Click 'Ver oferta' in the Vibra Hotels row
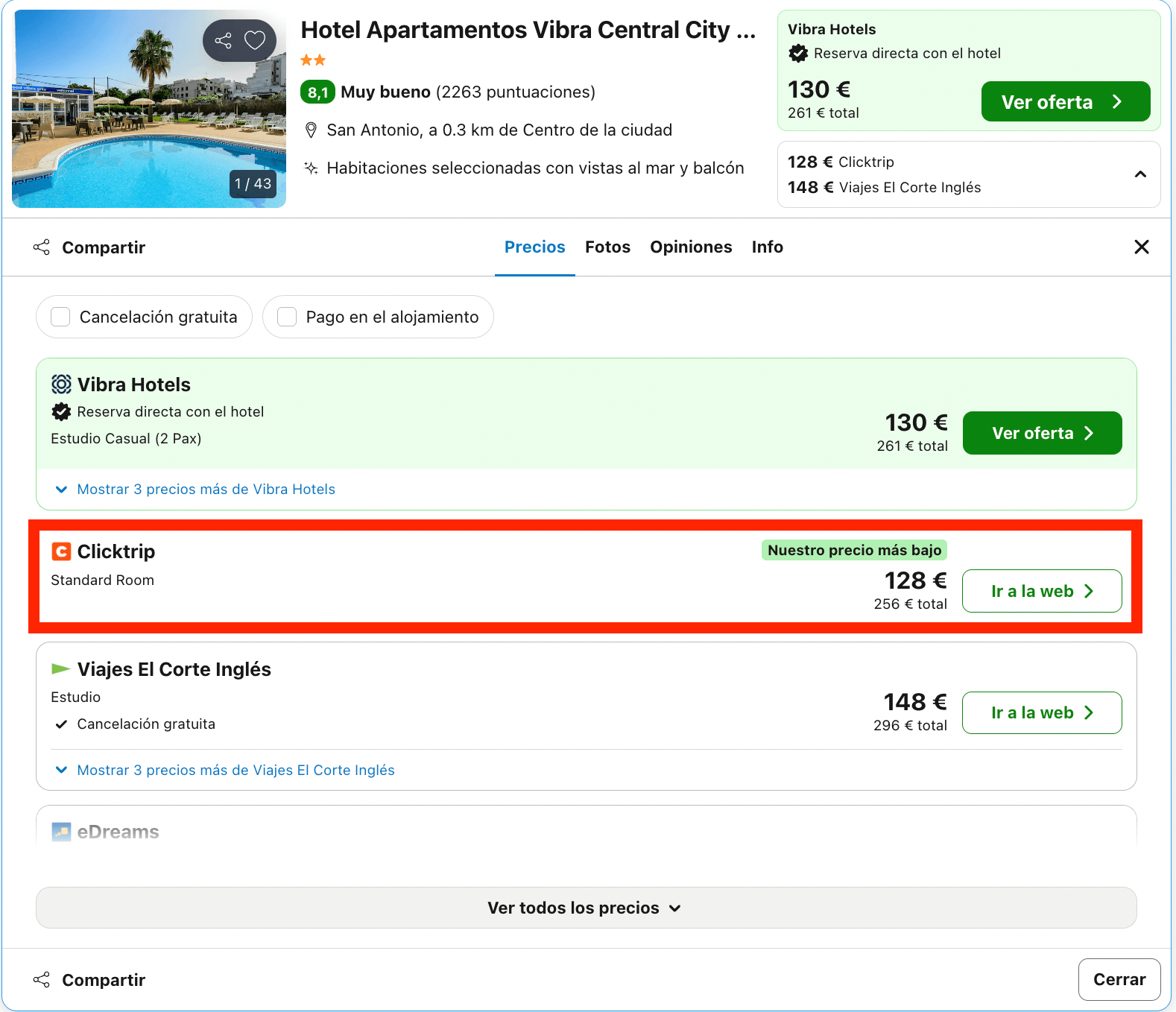Screen dimensions: 1176x1012 (1042, 433)
